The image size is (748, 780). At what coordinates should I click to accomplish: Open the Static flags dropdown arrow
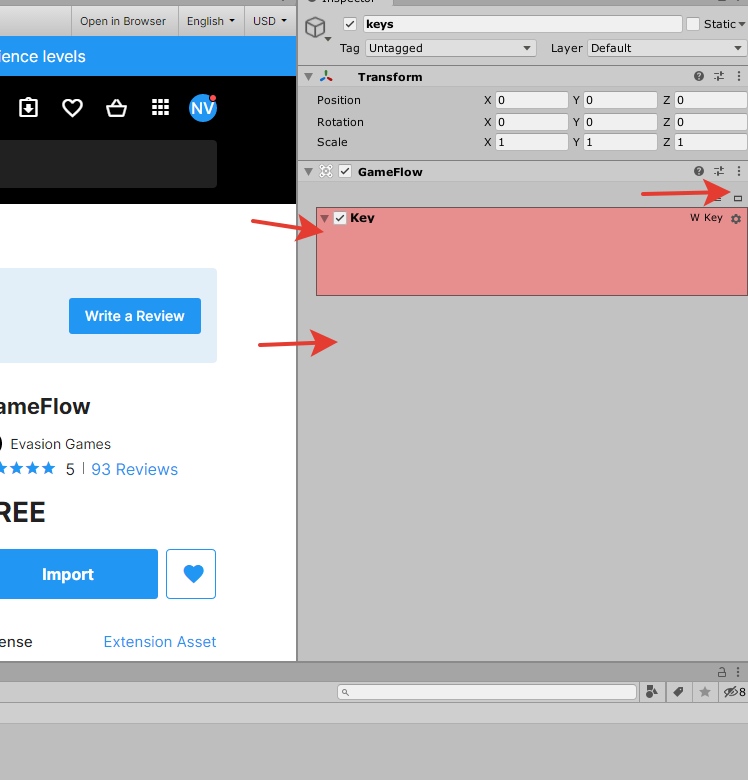pos(742,24)
